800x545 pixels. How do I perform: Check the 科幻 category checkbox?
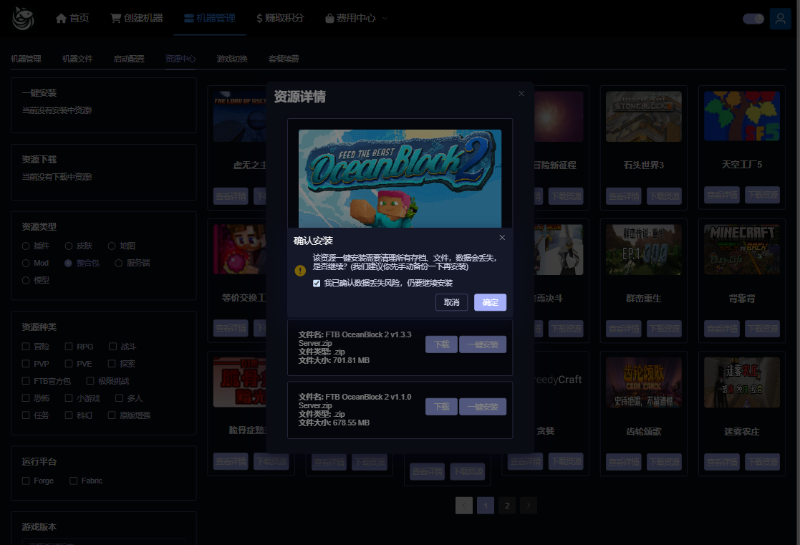[x=68, y=415]
